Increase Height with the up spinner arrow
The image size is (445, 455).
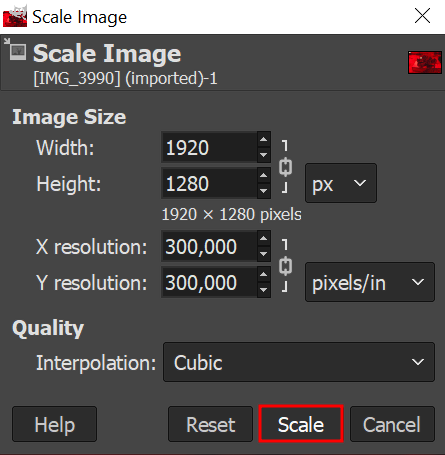(264, 176)
